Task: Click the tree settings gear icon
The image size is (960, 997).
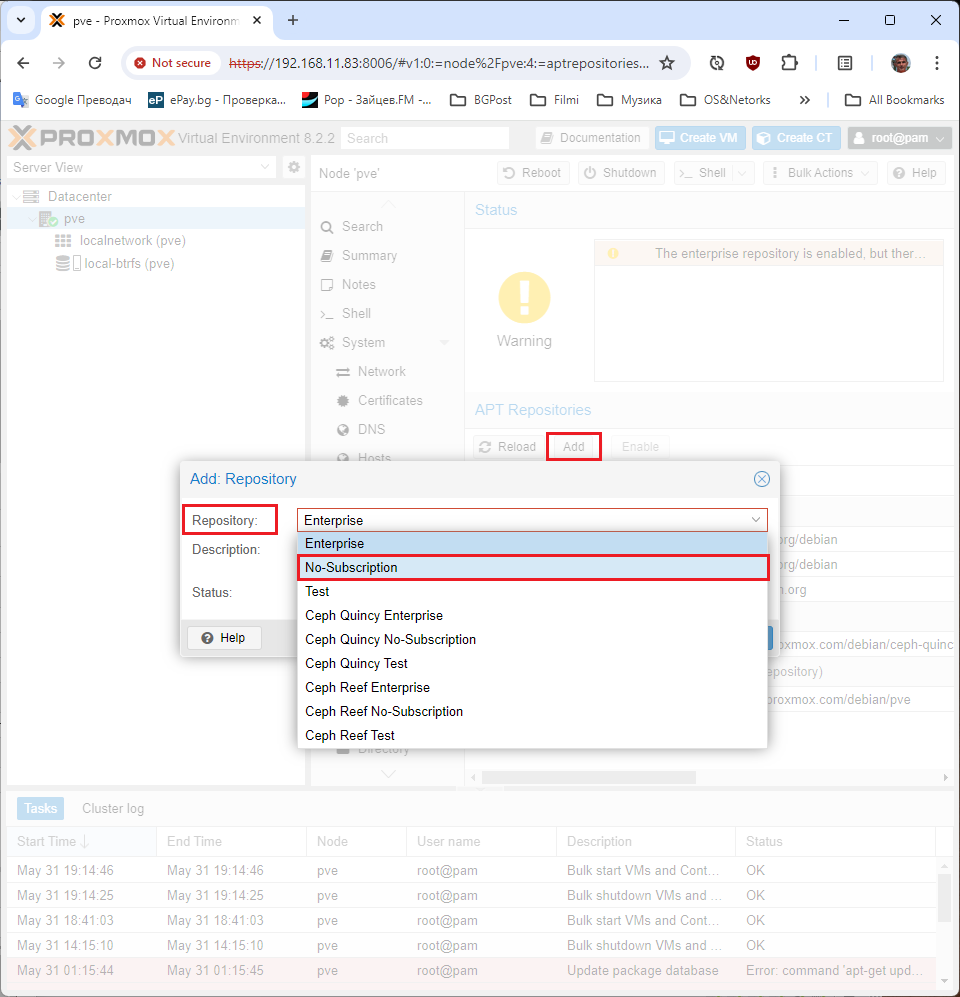Action: click(294, 167)
